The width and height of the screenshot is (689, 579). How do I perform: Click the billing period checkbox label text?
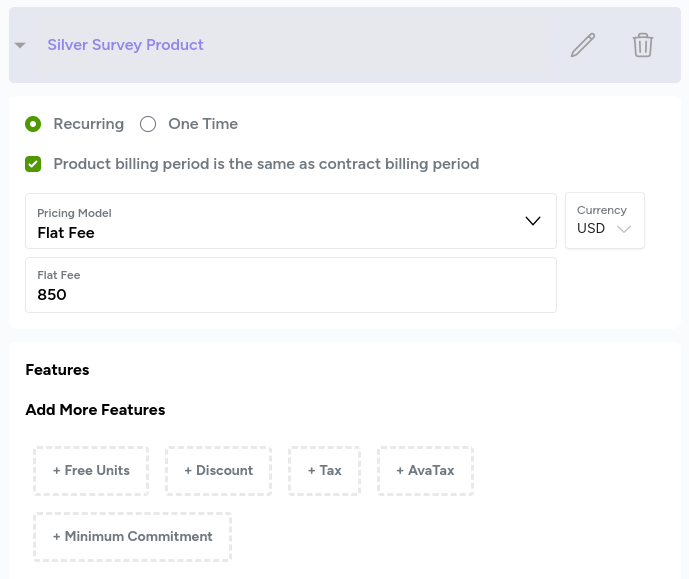[266, 164]
